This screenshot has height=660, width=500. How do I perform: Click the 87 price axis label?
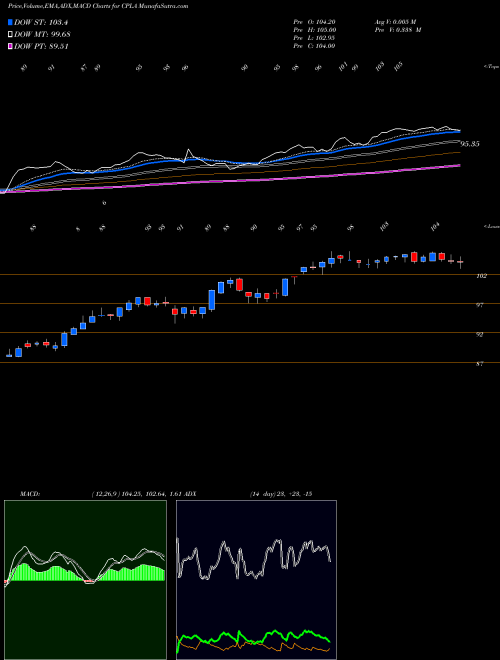(479, 364)
